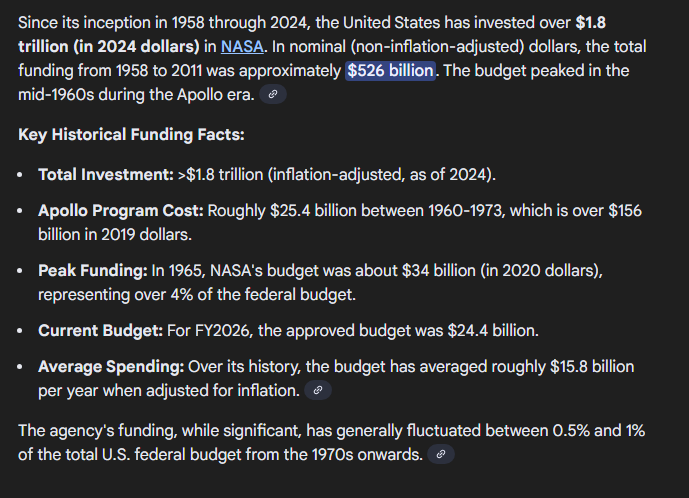Click the 'Key Historical Funding Facts:' heading
This screenshot has width=689, height=498.
click(131, 134)
